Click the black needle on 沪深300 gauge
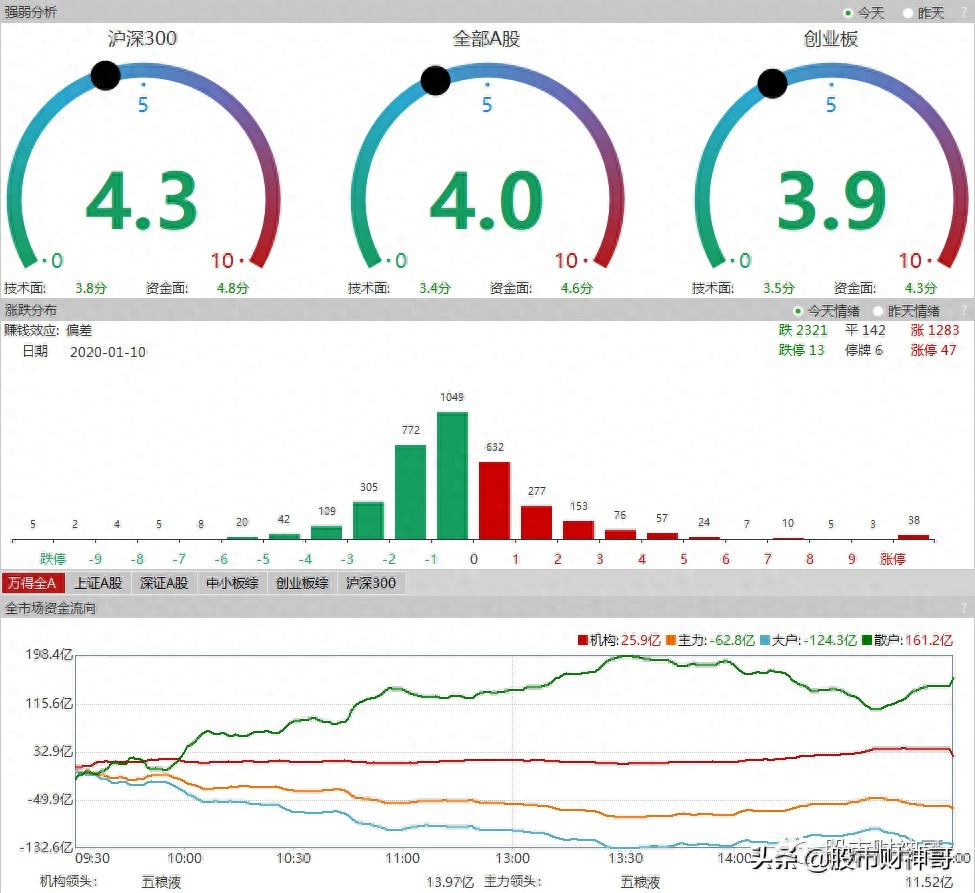The image size is (975, 893). pyautogui.click(x=106, y=75)
